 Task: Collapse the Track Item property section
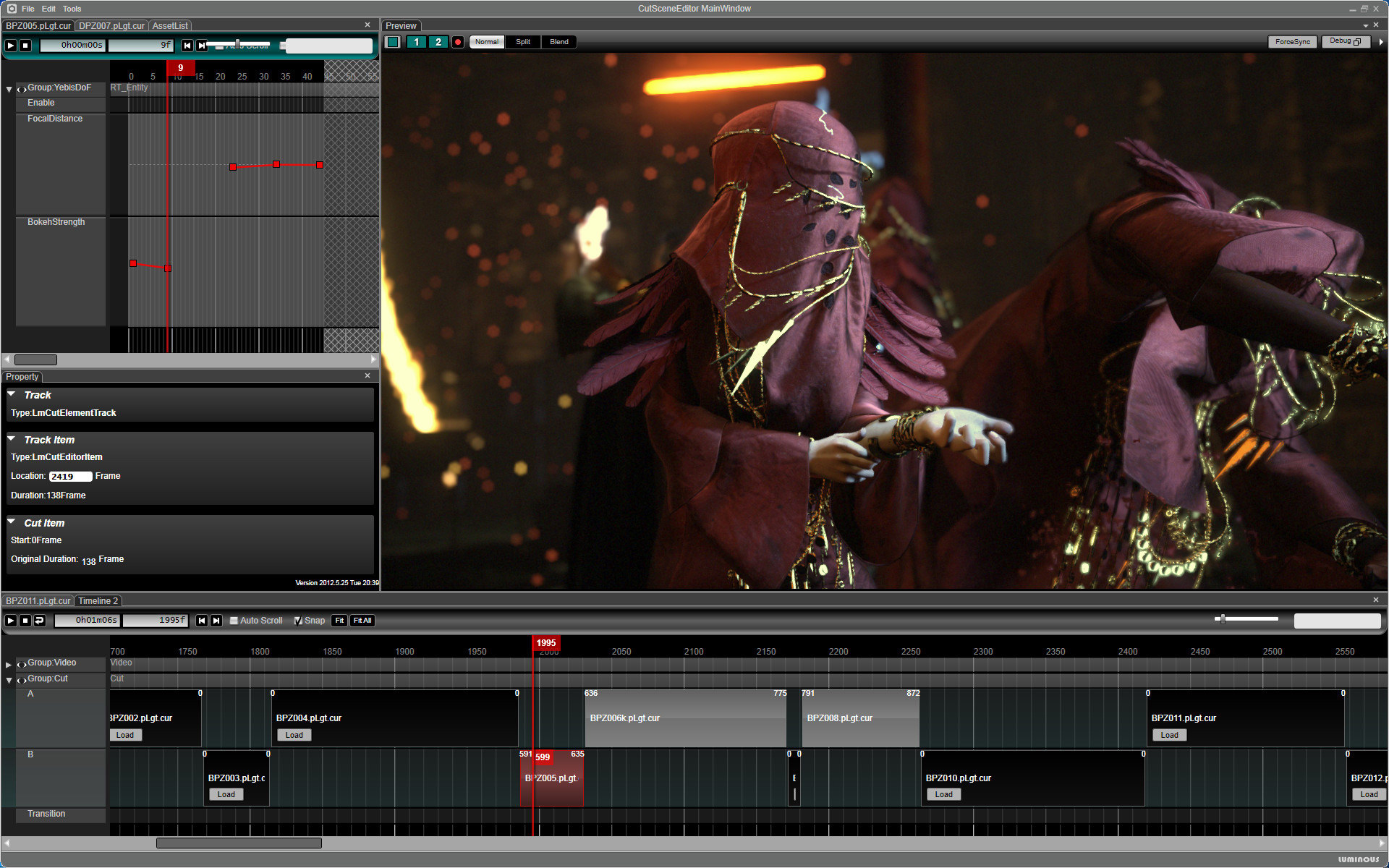(x=12, y=439)
